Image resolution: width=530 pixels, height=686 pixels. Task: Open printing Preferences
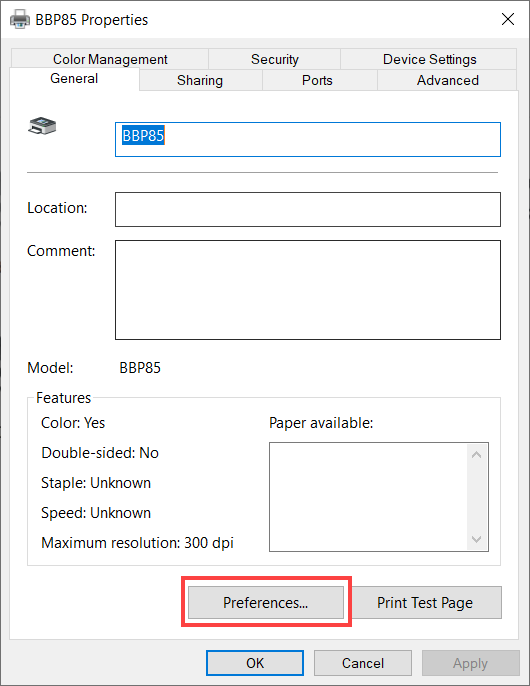[x=266, y=602]
